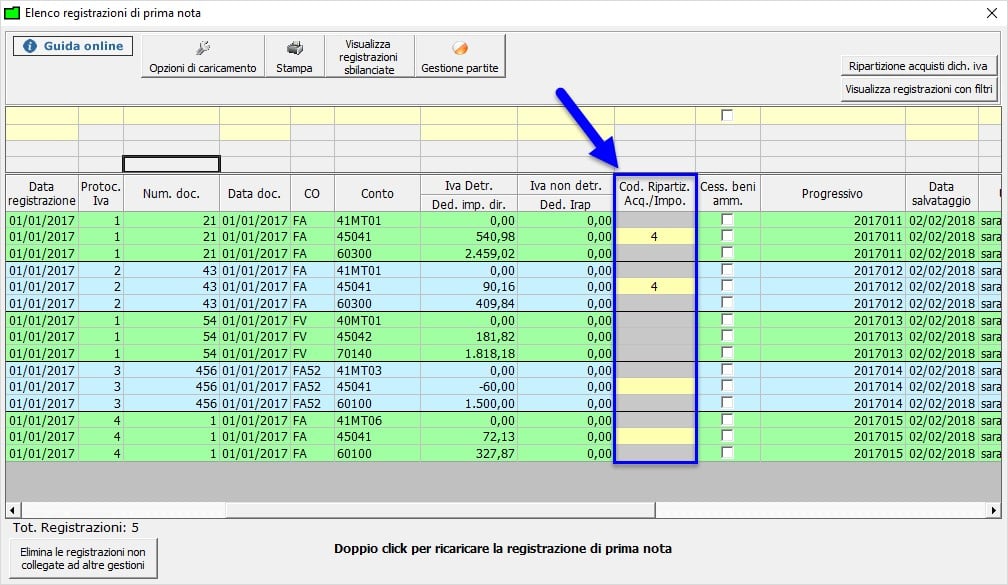Click the CO column header
The height and width of the screenshot is (585, 1008).
coord(312,194)
